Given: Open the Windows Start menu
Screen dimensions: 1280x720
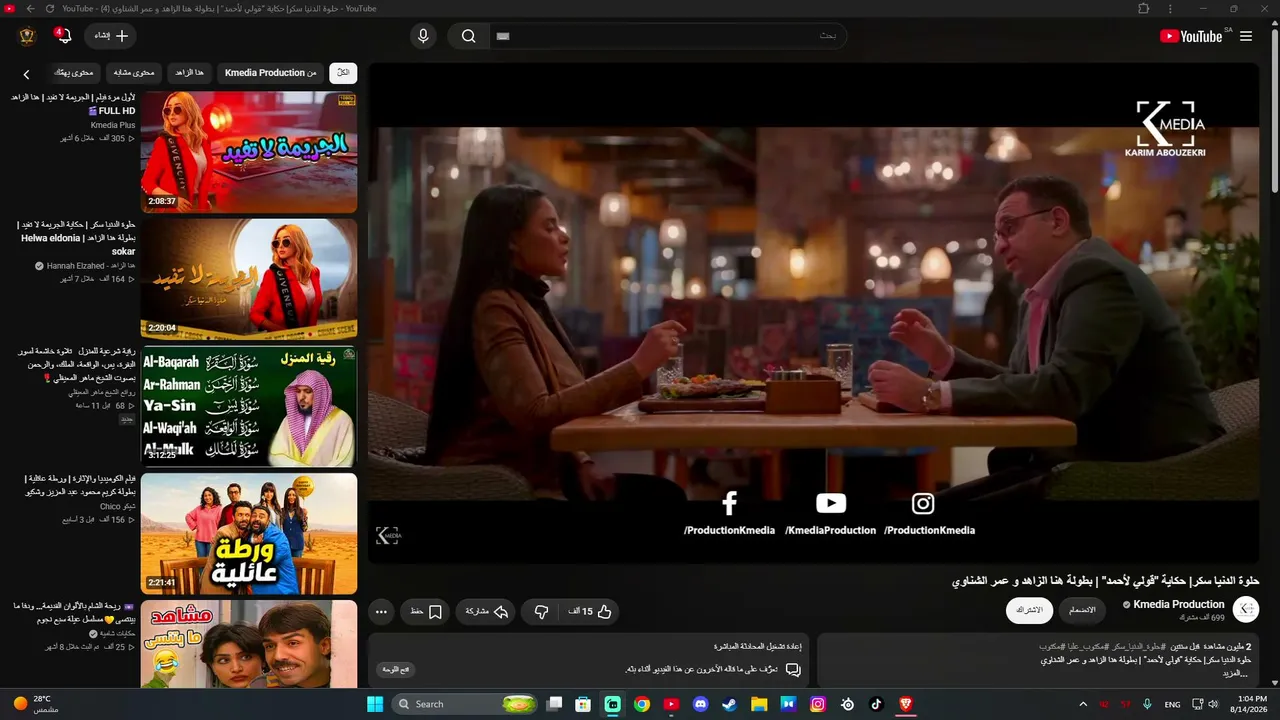Looking at the screenshot, I should (375, 704).
